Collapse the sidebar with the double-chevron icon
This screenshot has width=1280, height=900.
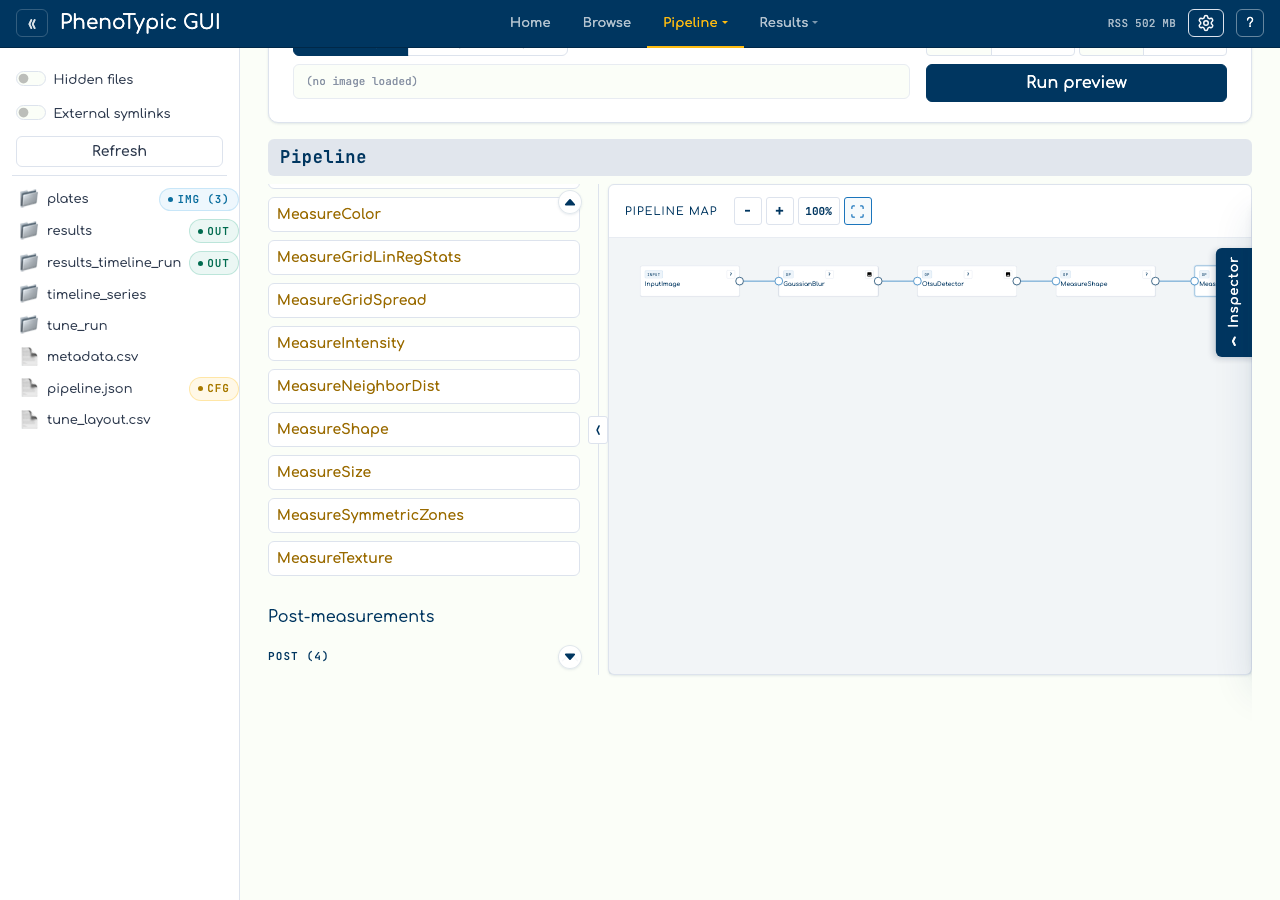tap(32, 23)
